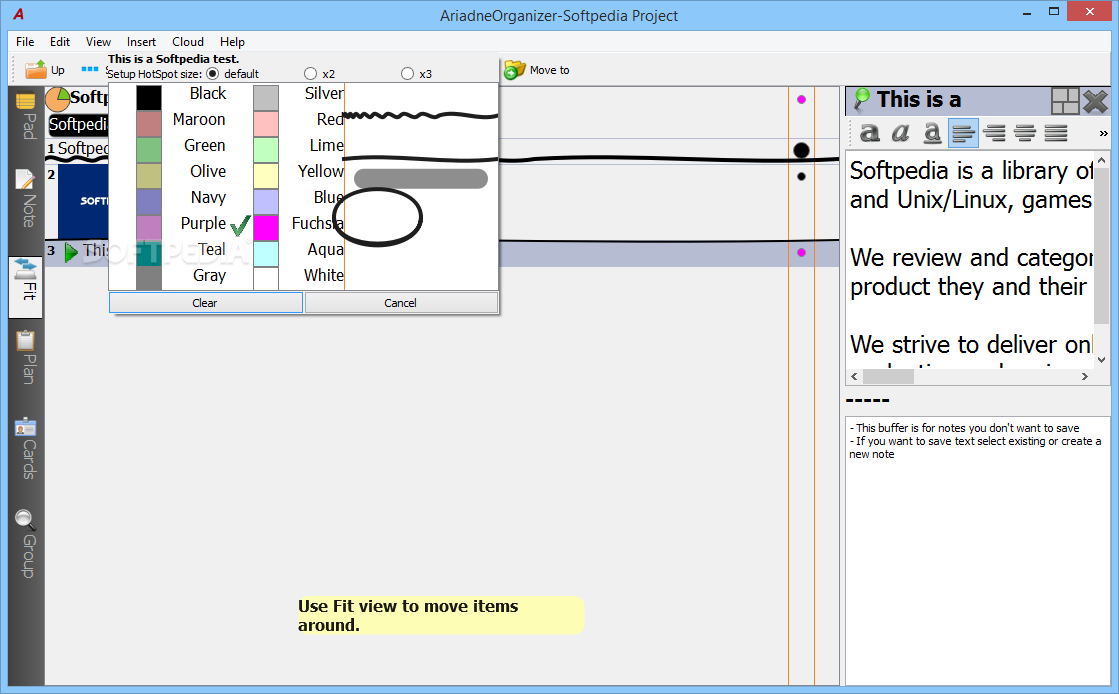Open the Group view sidebar tab

click(x=26, y=544)
